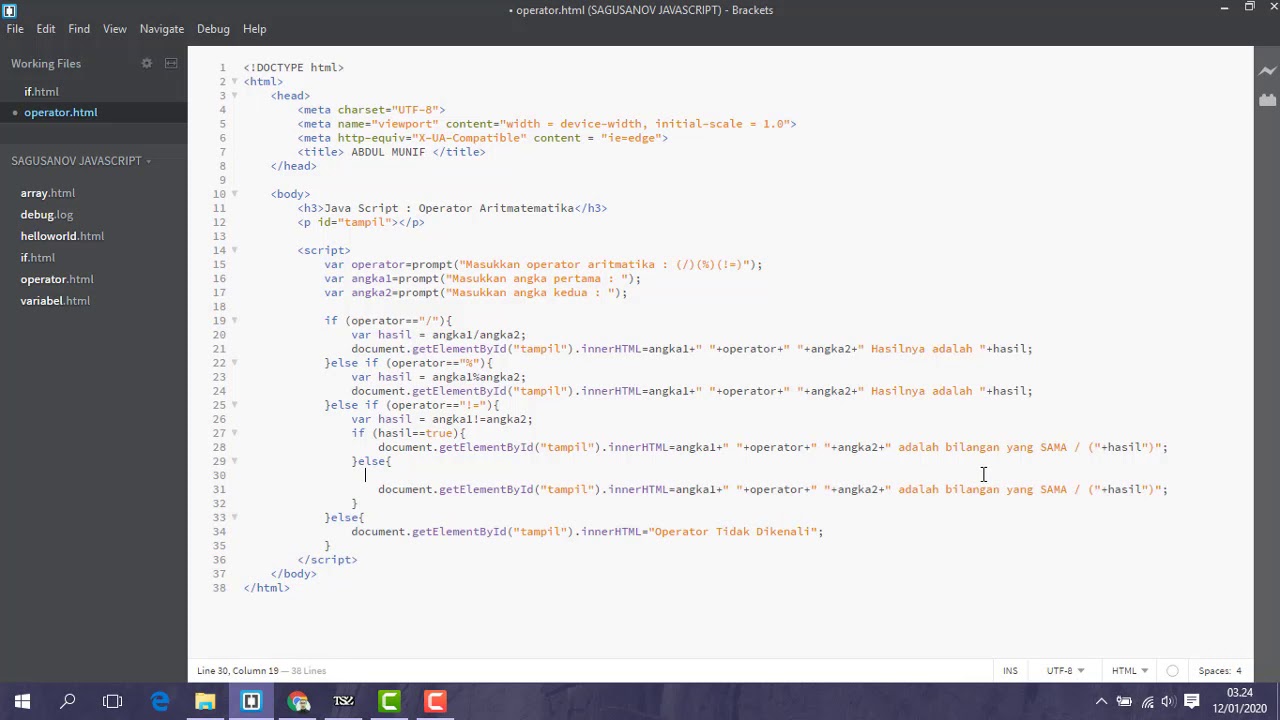Click the taskbar clock showing 03.24
This screenshot has width=1280, height=720.
pyautogui.click(x=1240, y=693)
